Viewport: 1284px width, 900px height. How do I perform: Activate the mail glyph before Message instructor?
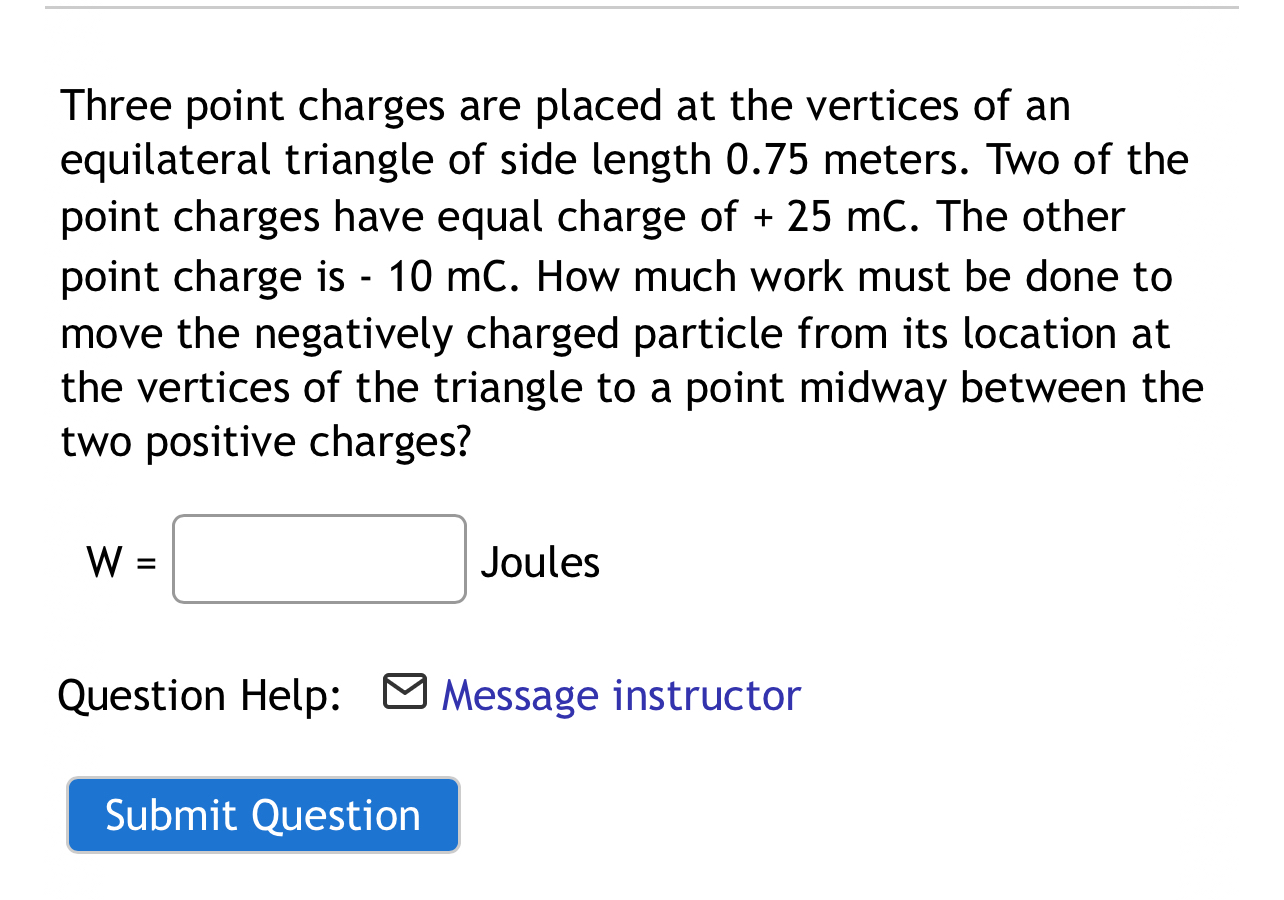pos(404,690)
